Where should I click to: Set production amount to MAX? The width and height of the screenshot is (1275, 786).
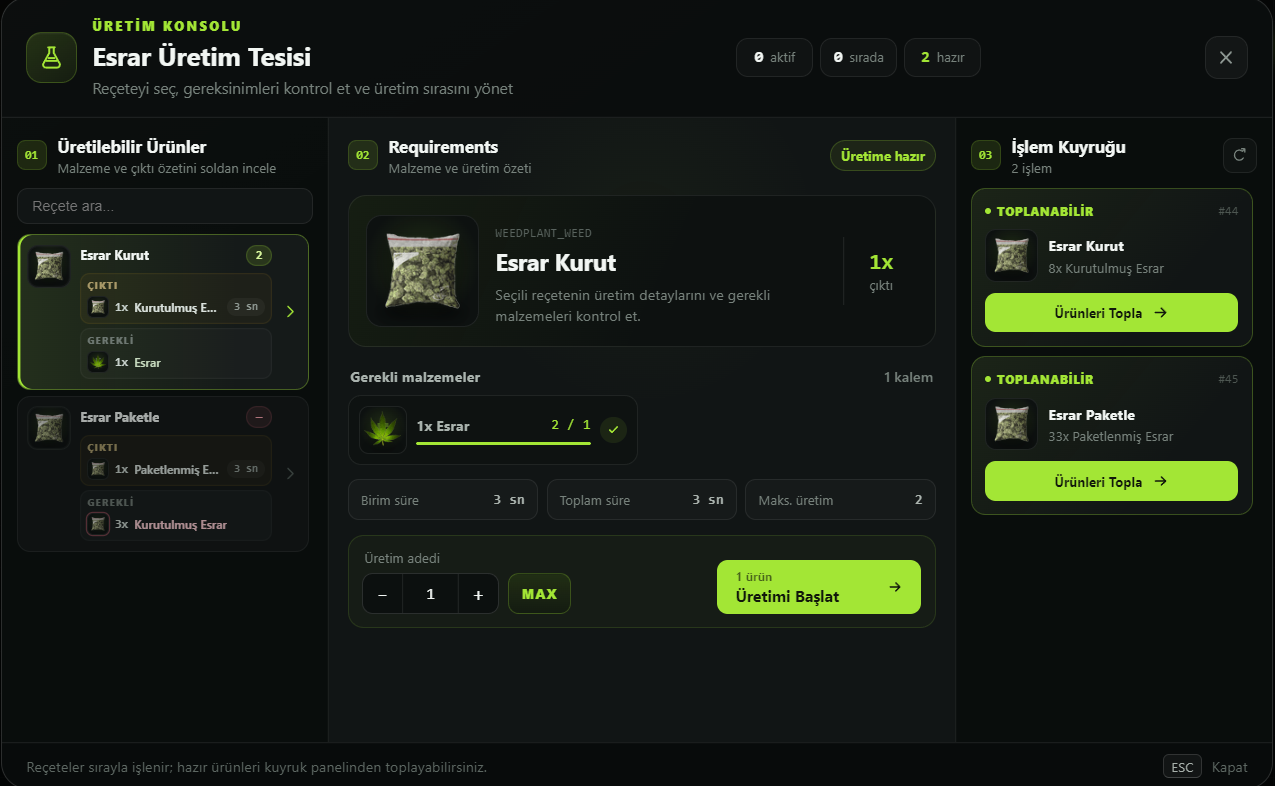point(539,594)
